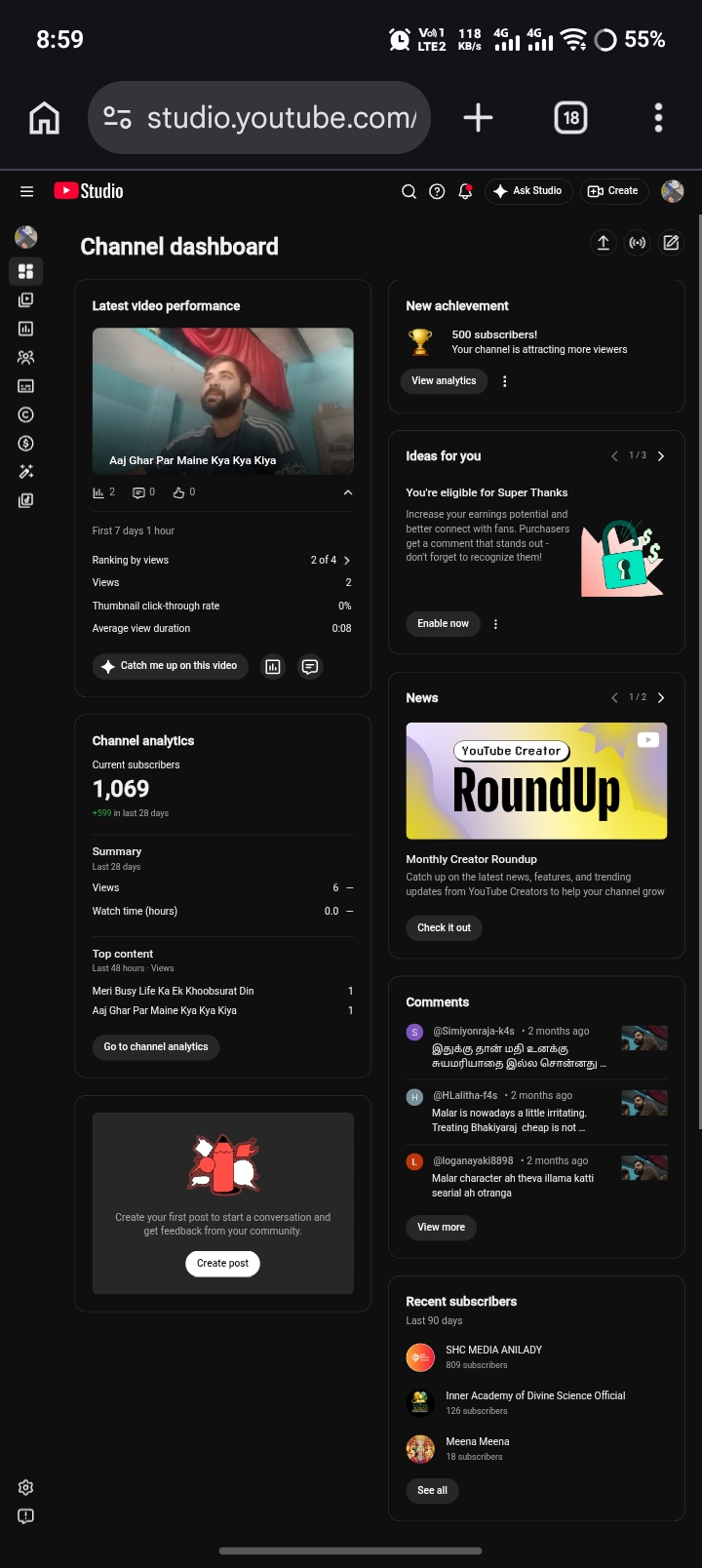Image resolution: width=702 pixels, height=1568 pixels.
Task: Open the help question mark icon
Action: [437, 191]
